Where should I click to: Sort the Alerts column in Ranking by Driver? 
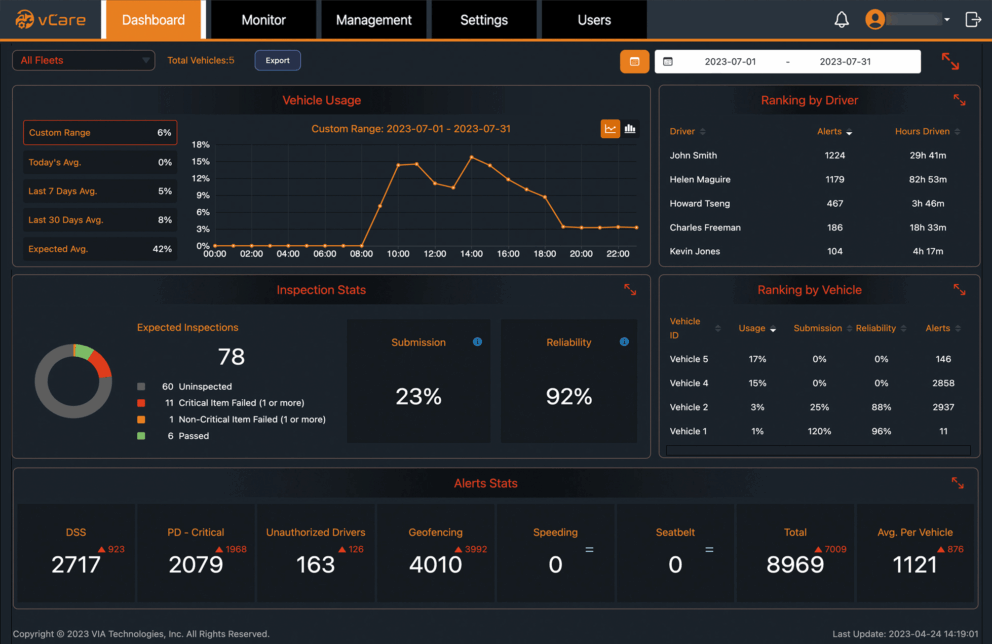[x=837, y=131]
